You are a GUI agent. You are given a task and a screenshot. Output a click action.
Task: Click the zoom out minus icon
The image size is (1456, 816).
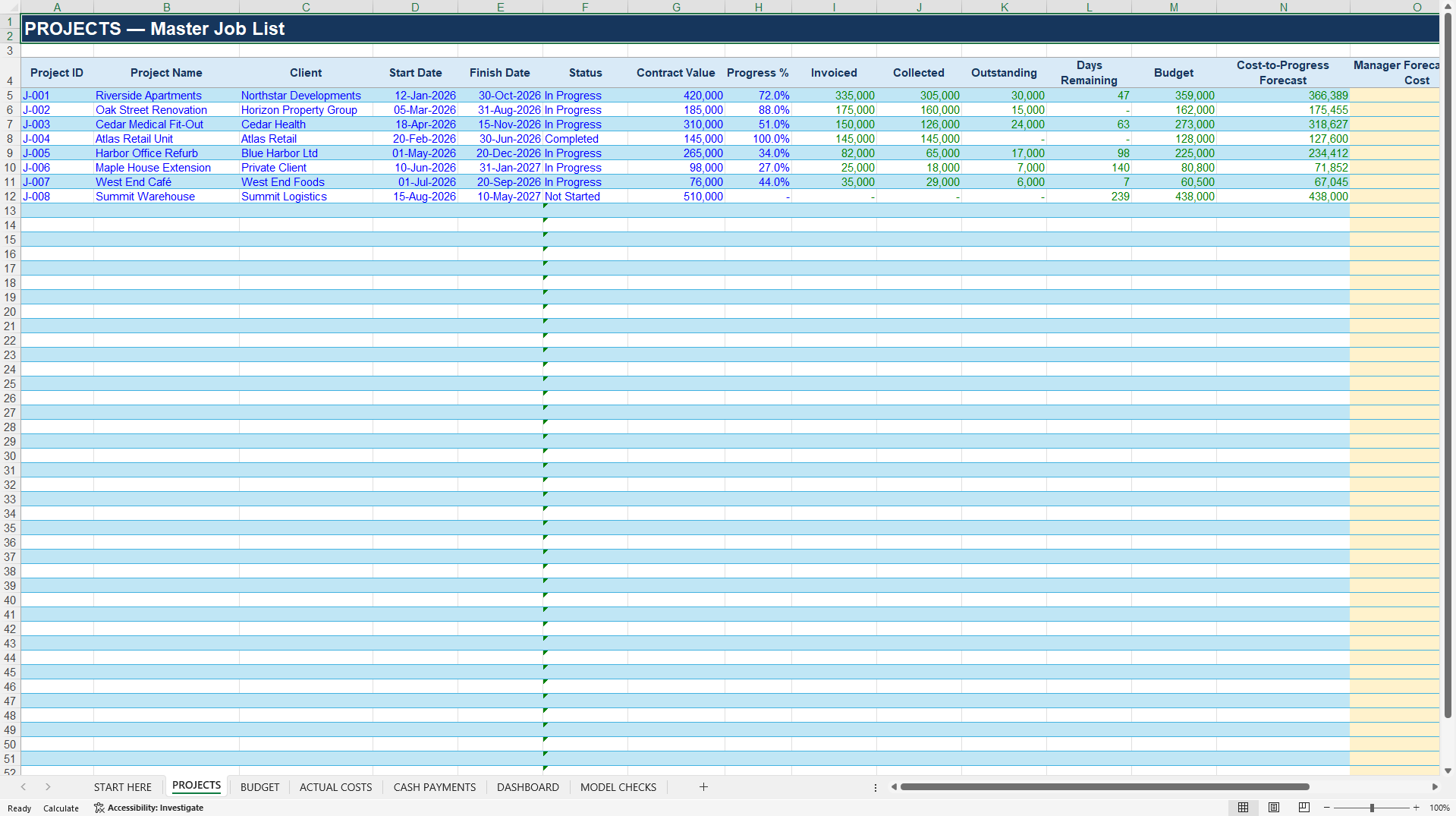click(1326, 808)
